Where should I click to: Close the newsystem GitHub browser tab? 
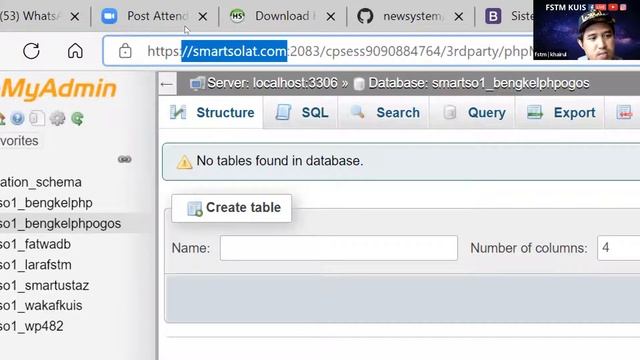(x=459, y=17)
